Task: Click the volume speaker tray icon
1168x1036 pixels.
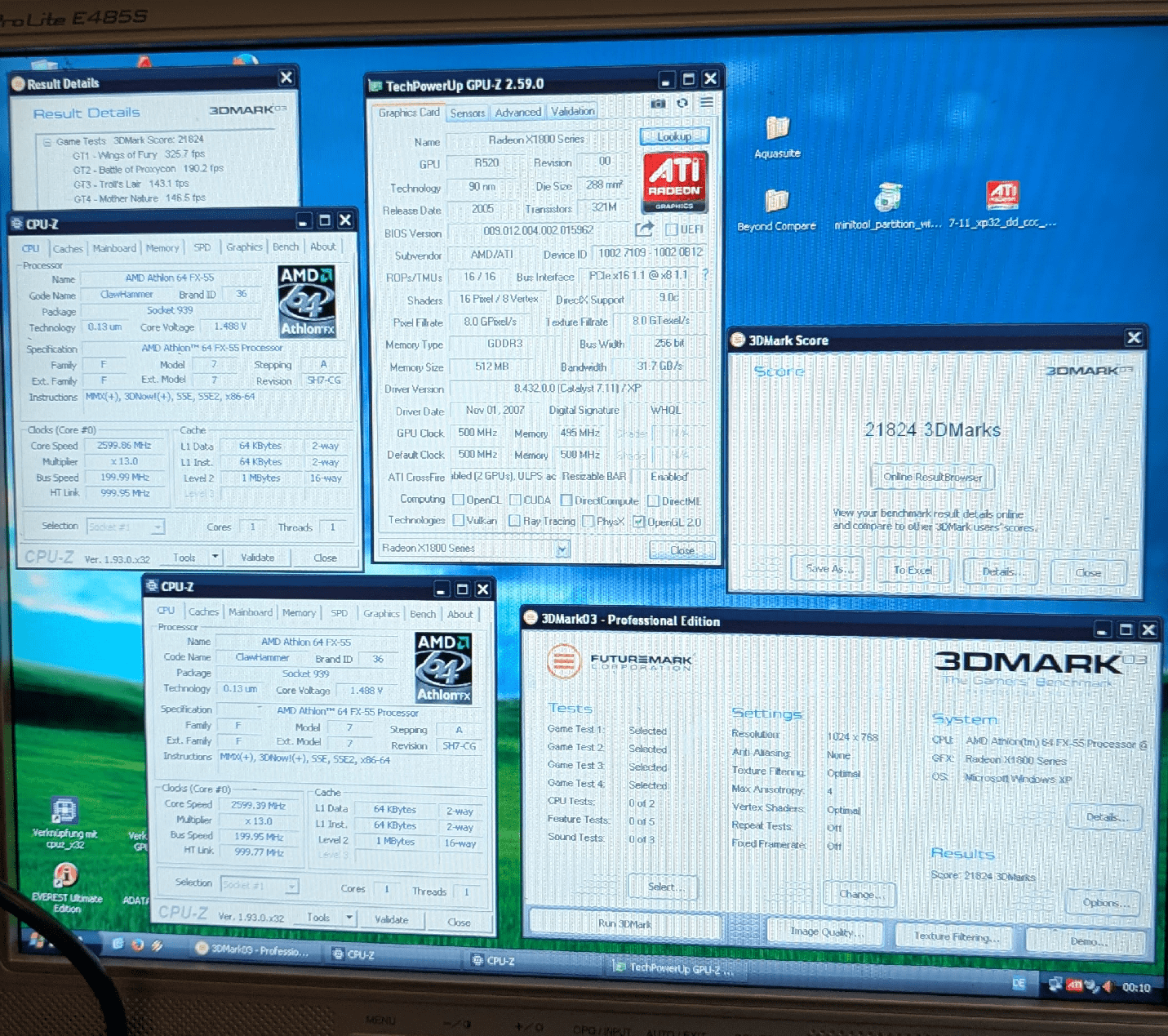Action: pos(1108,986)
